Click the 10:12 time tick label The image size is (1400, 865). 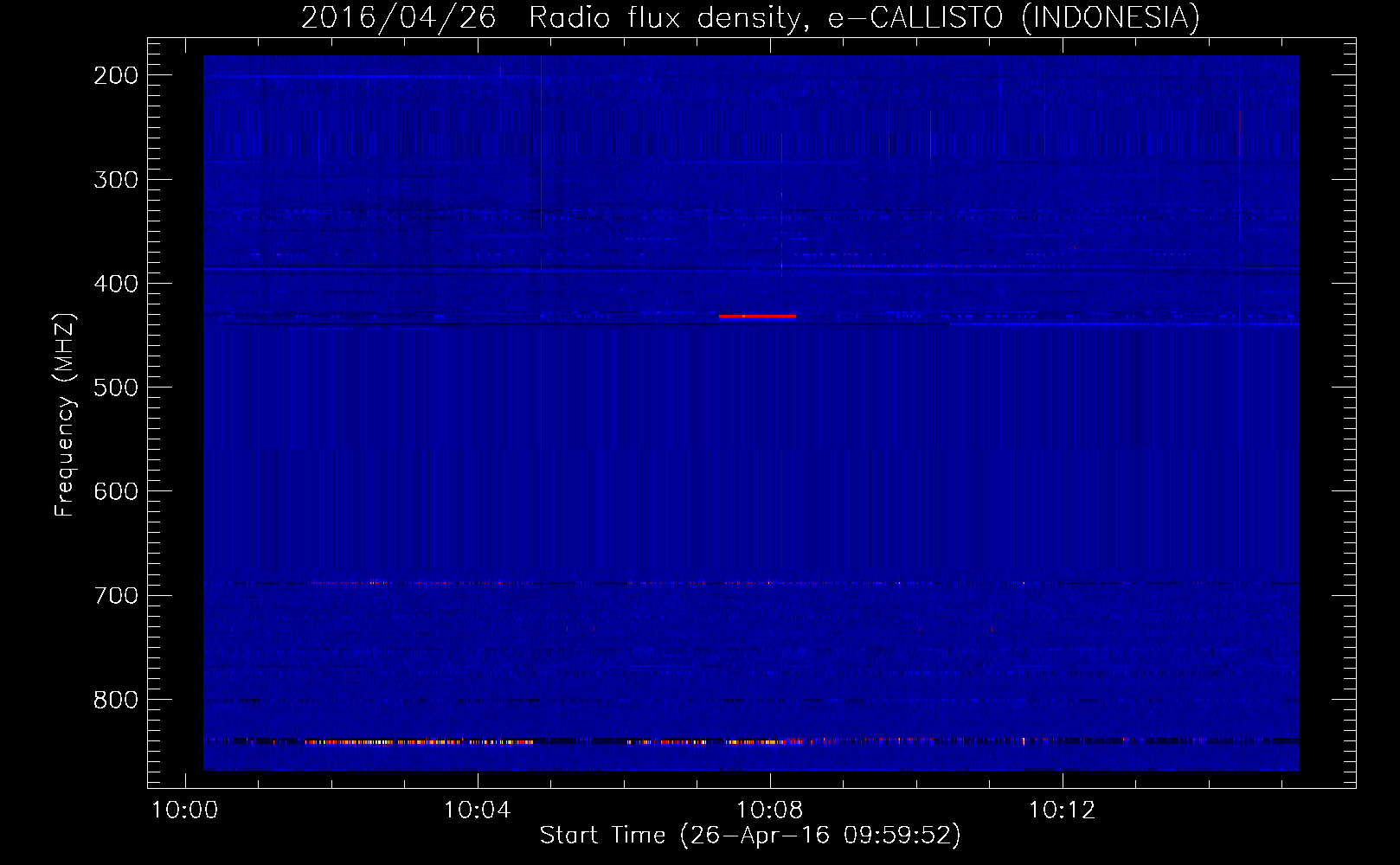point(1062,811)
